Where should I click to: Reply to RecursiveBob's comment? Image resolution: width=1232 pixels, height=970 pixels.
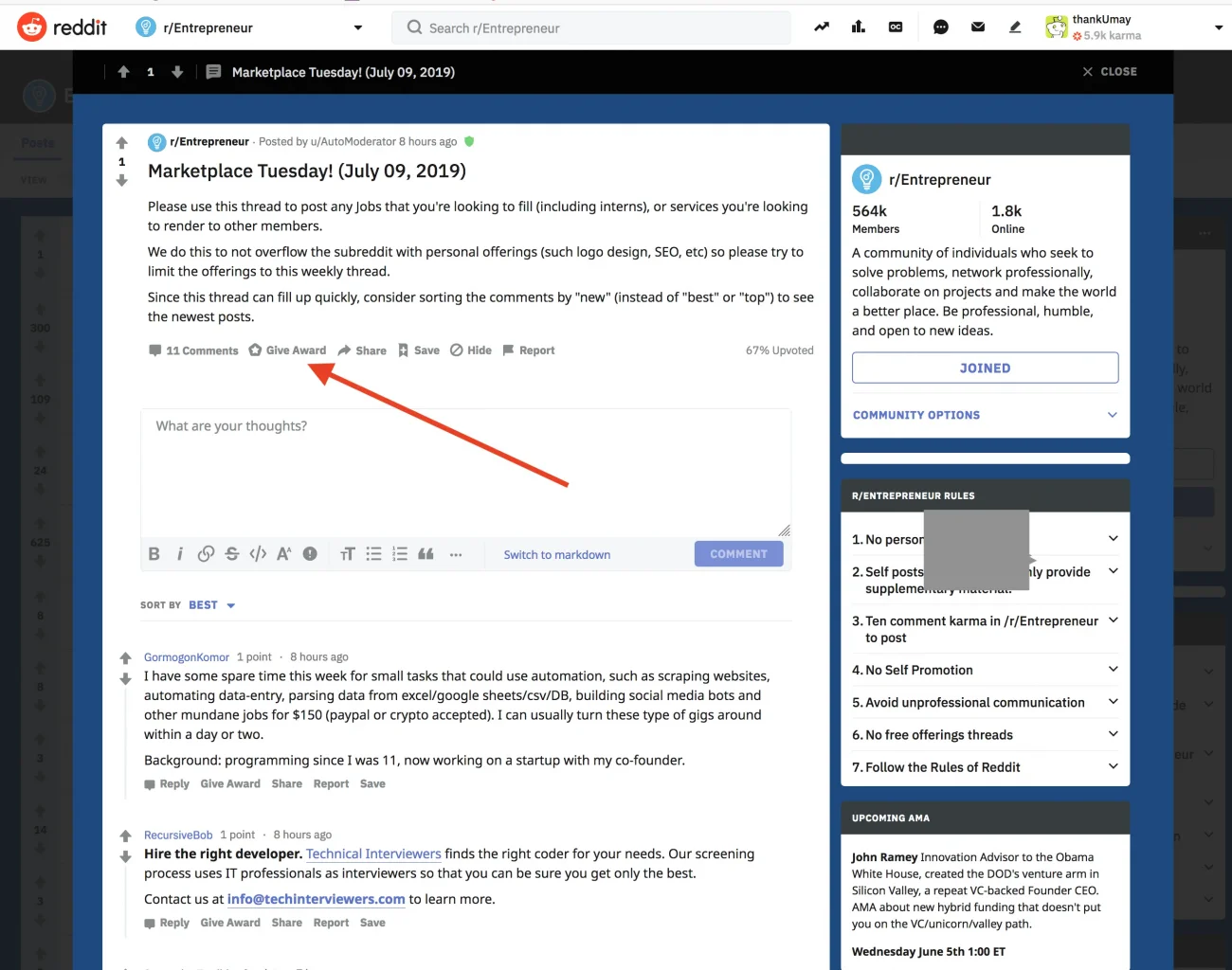click(167, 924)
